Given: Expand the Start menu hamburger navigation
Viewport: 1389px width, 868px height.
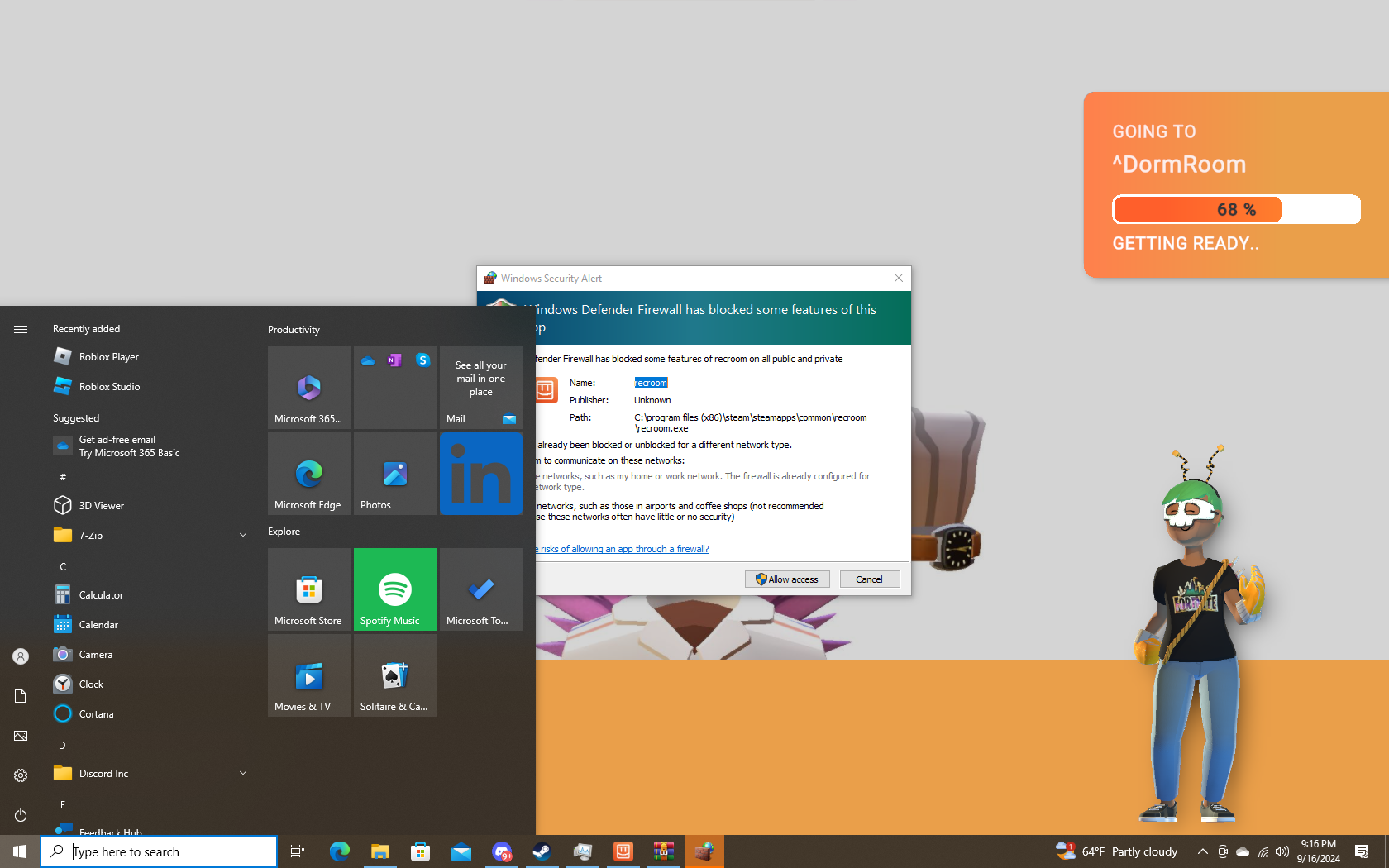Looking at the screenshot, I should (x=21, y=329).
